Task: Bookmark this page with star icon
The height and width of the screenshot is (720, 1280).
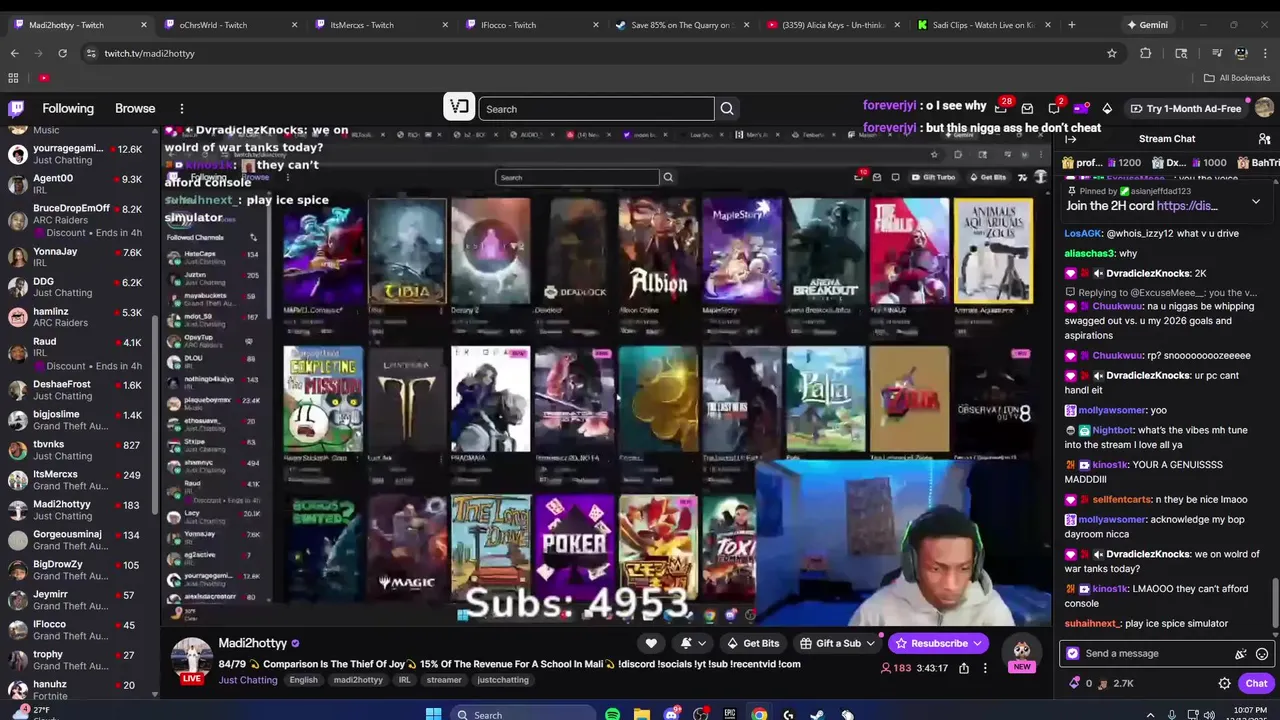Action: click(x=1111, y=53)
